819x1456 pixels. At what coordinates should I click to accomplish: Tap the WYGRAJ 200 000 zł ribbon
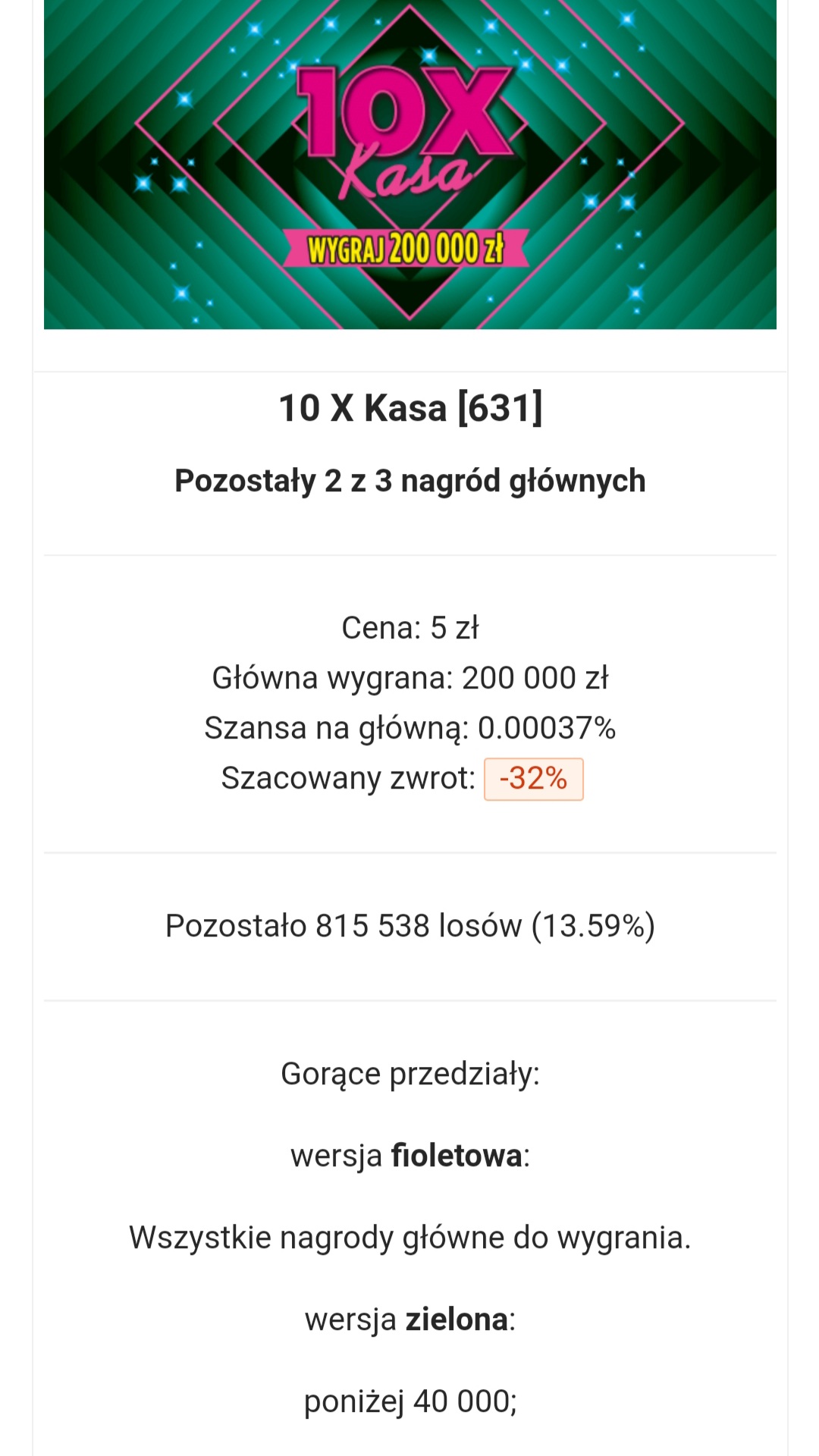(406, 249)
